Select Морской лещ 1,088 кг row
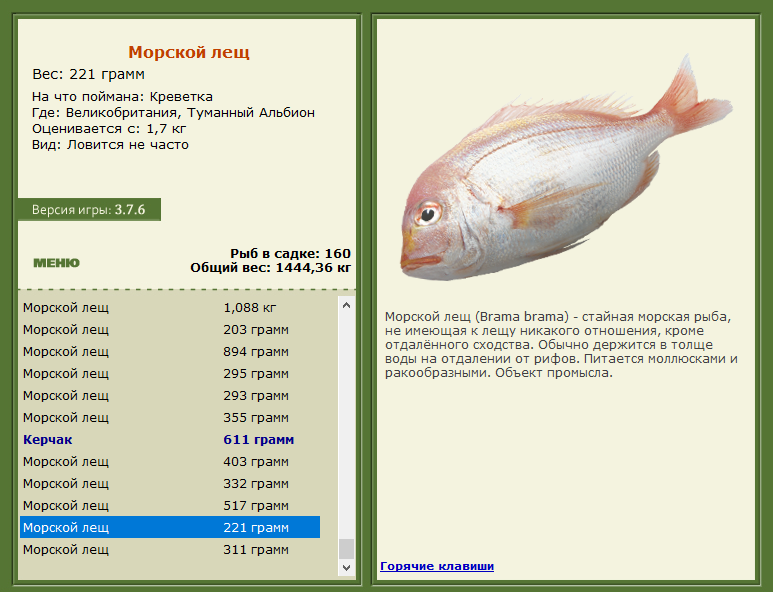The width and height of the screenshot is (773, 592). (x=170, y=308)
